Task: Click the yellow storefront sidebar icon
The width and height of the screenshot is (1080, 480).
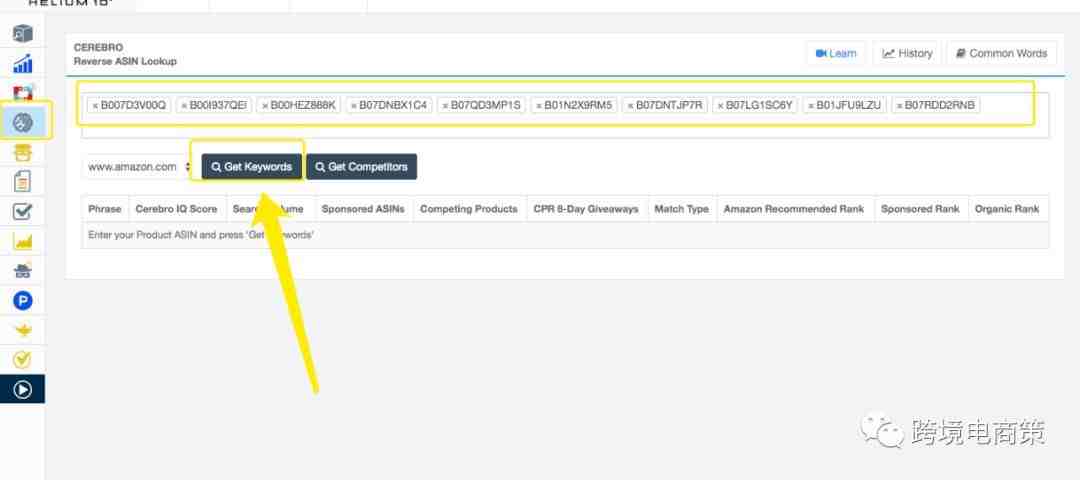Action: (x=22, y=152)
